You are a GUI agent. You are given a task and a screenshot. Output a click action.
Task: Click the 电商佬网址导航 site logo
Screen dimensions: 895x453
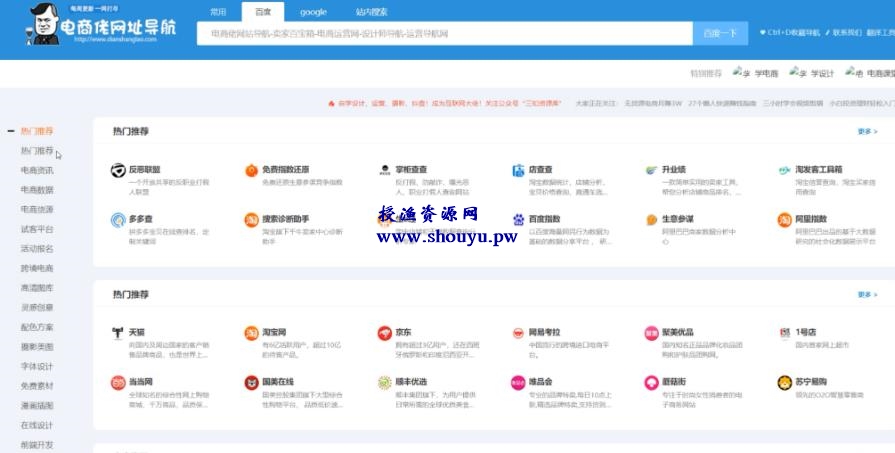[x=101, y=24]
